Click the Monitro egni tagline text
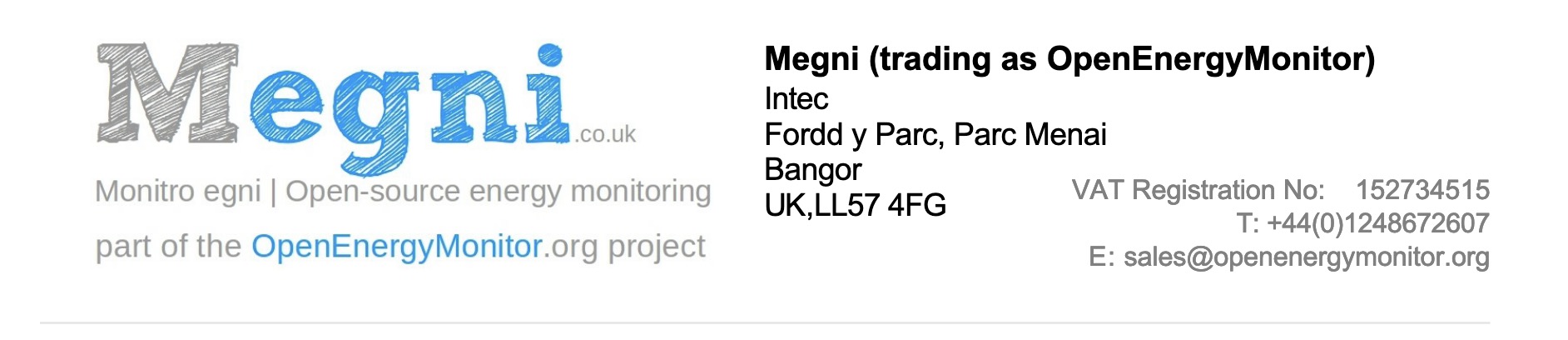 (x=178, y=192)
